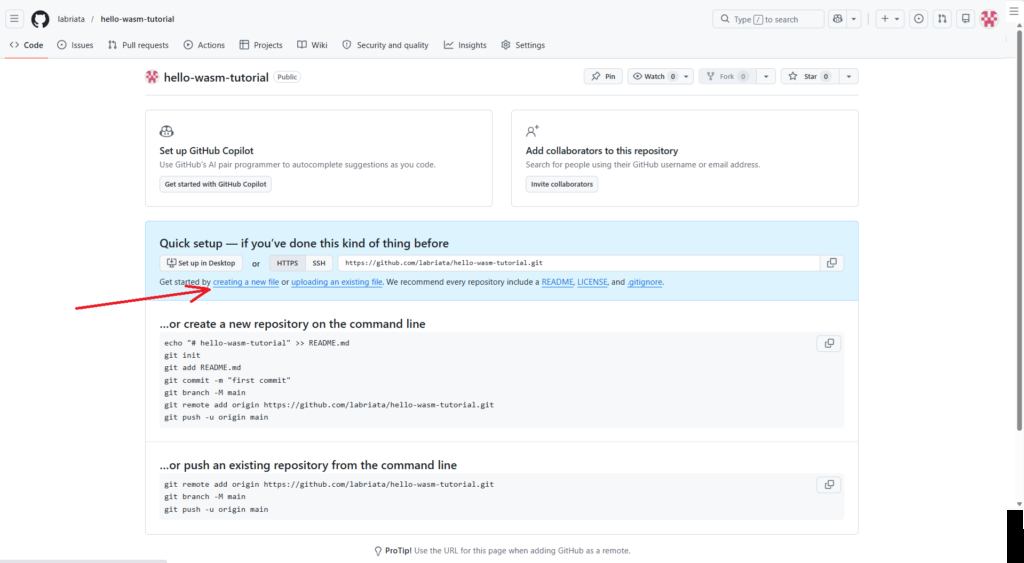Copy the create new repository commands
Screen dimensions: 1024x563
[x=829, y=344]
